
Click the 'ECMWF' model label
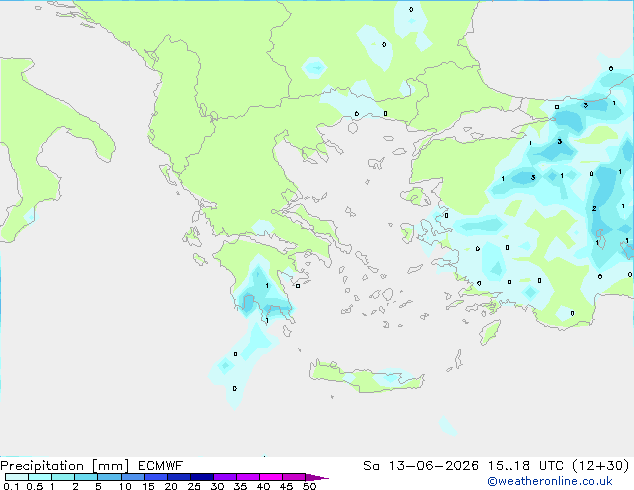161,466
